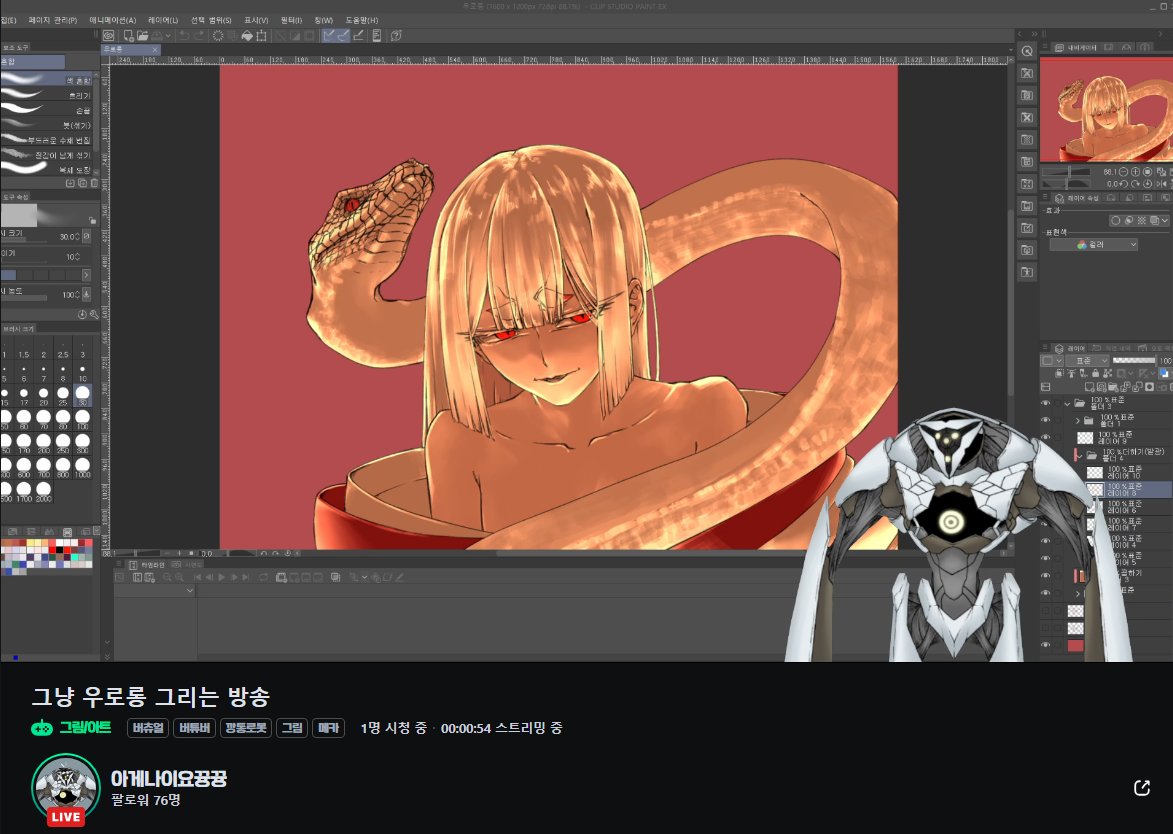Open the 표준 blending mode dropdown

(1086, 361)
